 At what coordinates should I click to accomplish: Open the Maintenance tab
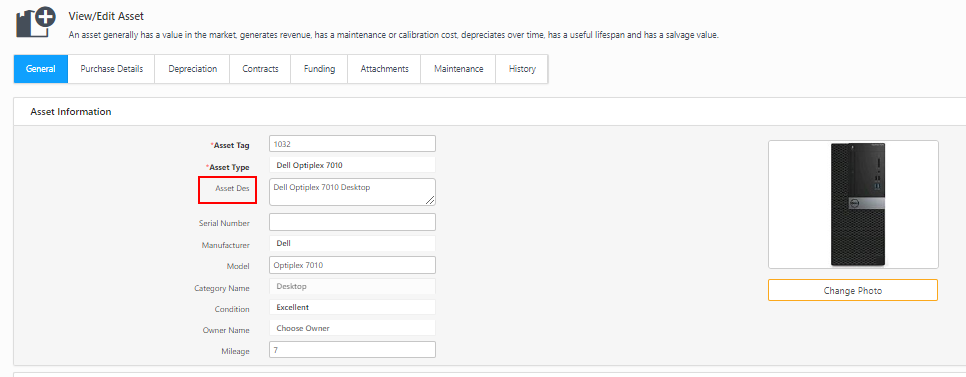click(x=458, y=69)
